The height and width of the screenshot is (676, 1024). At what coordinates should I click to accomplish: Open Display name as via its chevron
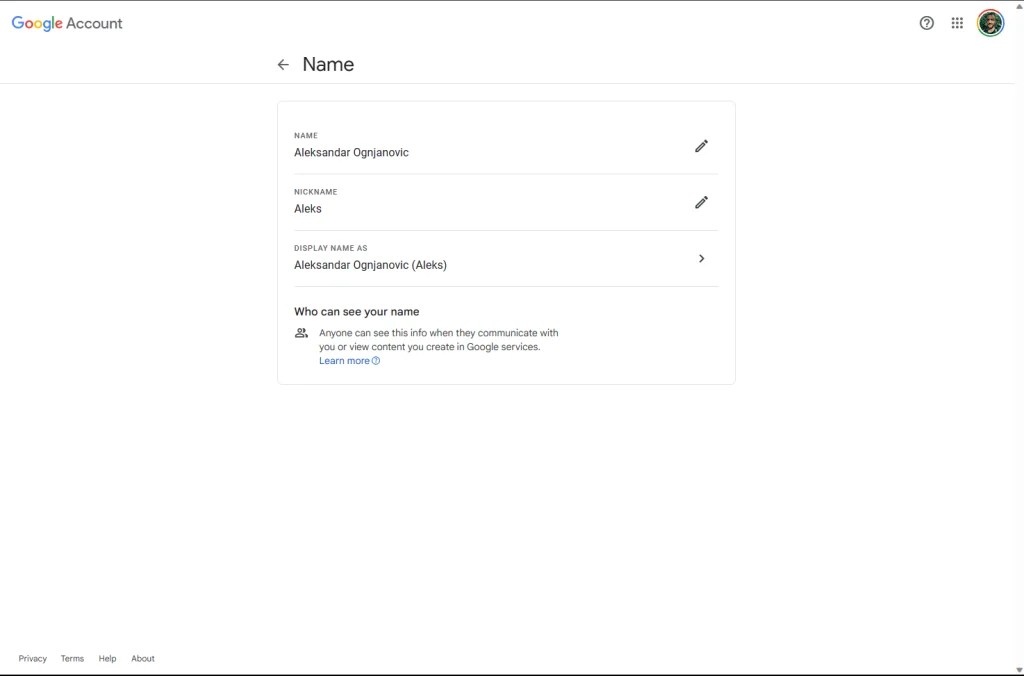[x=701, y=258]
